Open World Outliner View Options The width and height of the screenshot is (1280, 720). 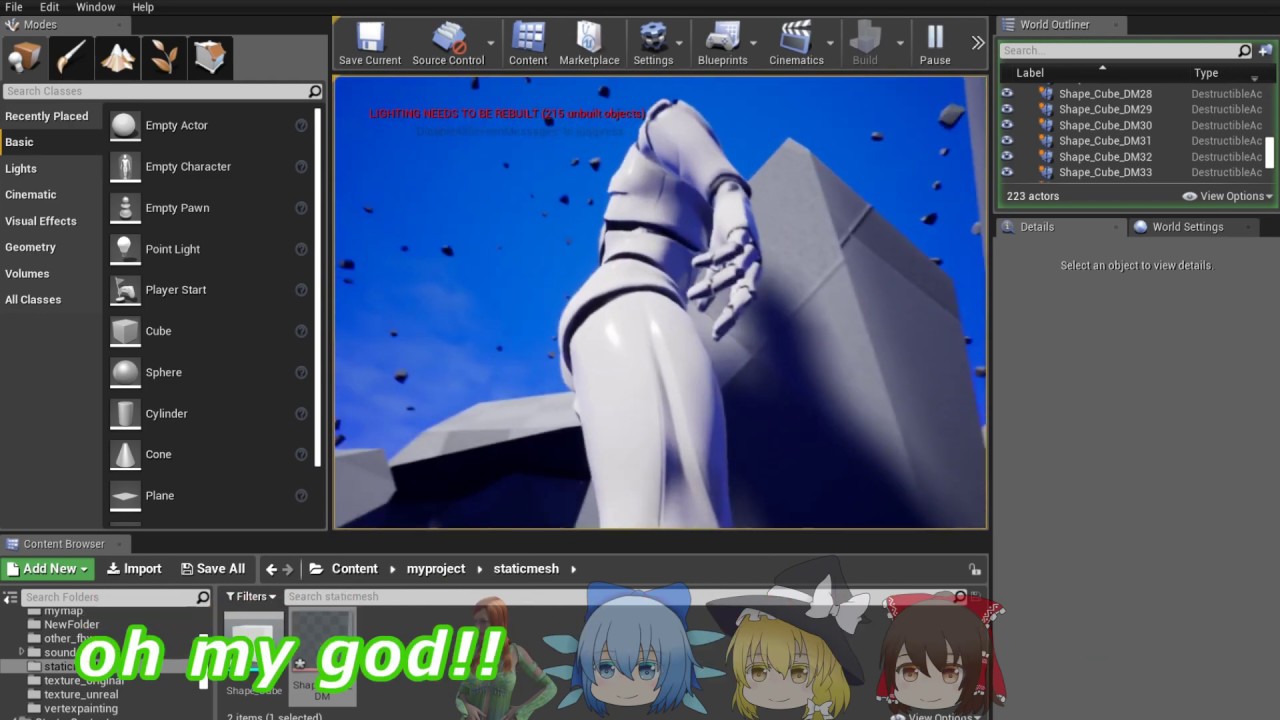[1228, 196]
